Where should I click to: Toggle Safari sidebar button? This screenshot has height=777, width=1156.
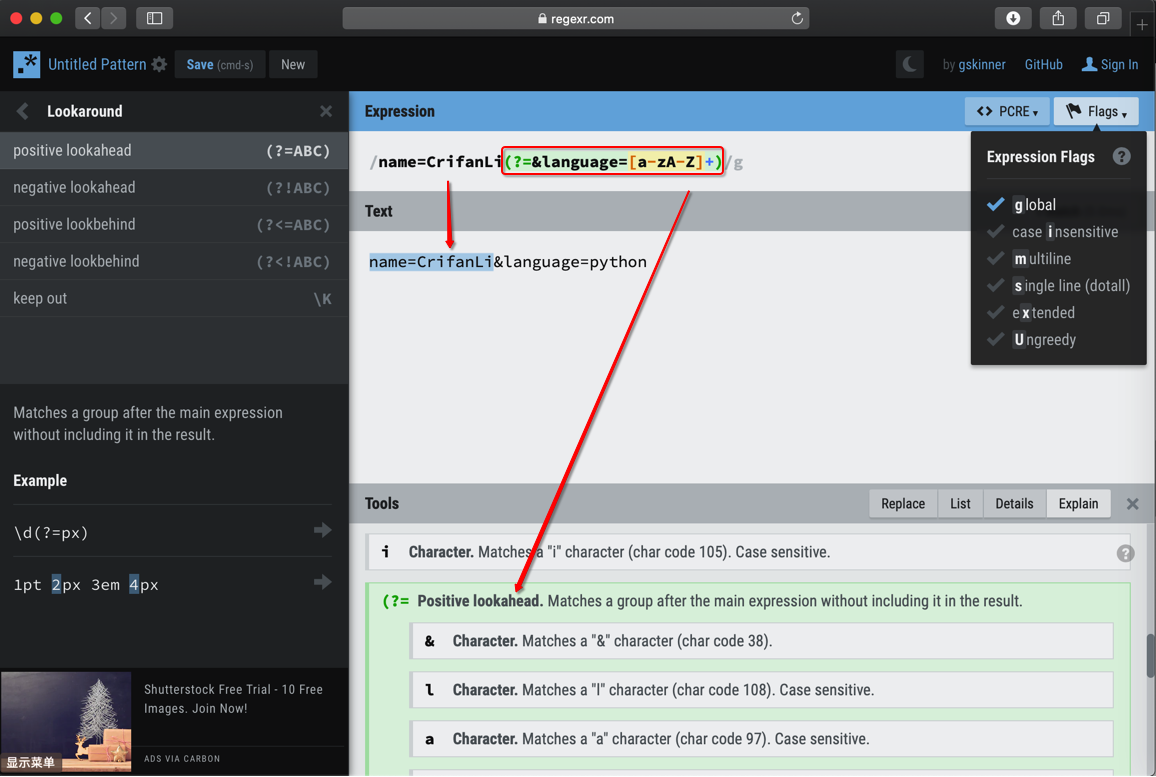(x=155, y=18)
